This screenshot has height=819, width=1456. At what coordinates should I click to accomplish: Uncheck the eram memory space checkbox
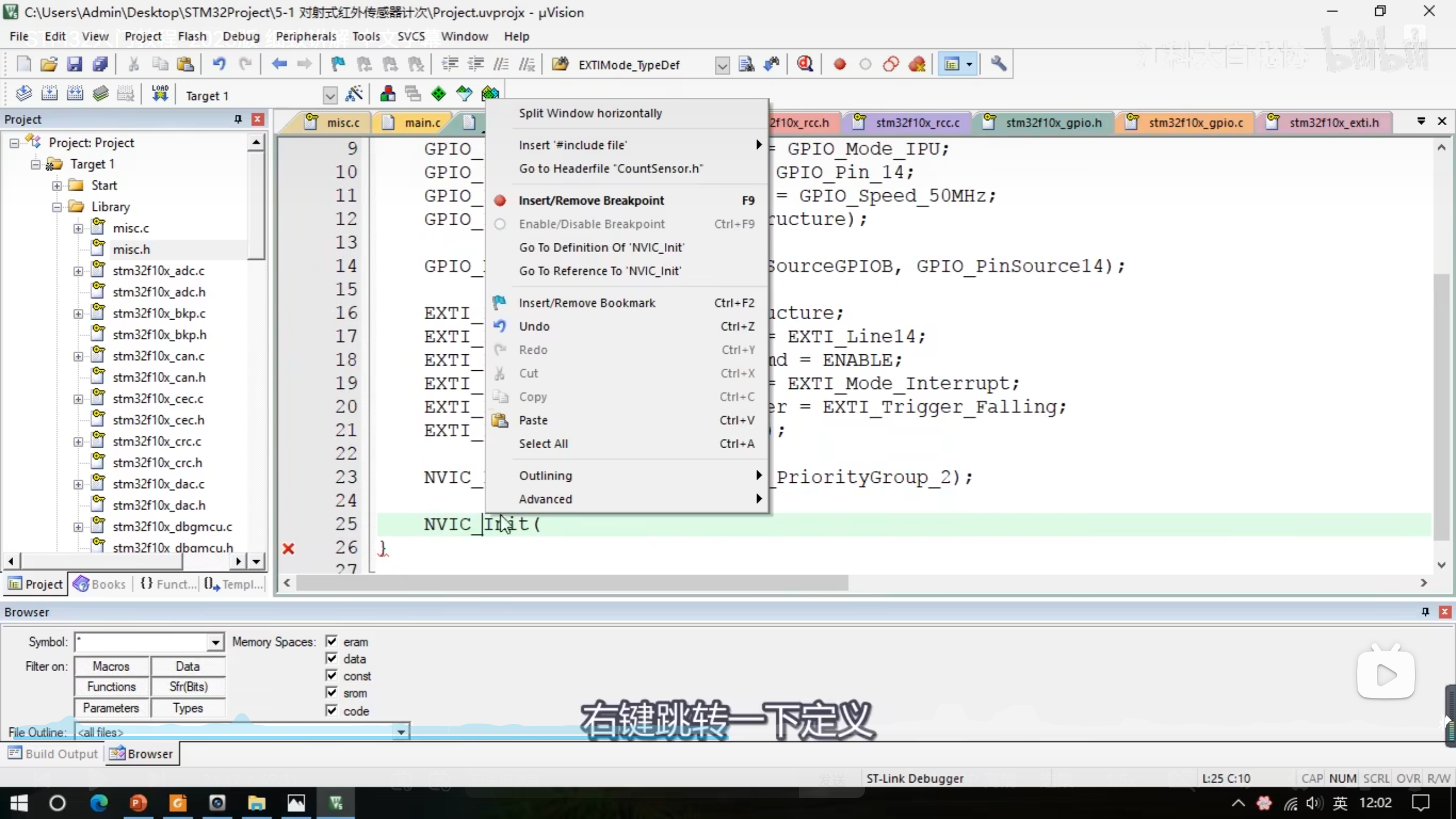tap(332, 641)
